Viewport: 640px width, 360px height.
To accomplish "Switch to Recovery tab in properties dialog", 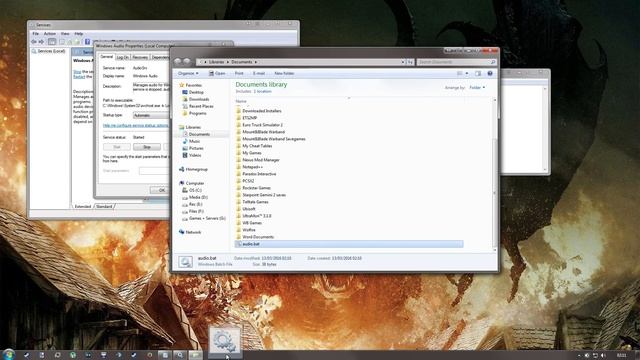I will (x=140, y=57).
